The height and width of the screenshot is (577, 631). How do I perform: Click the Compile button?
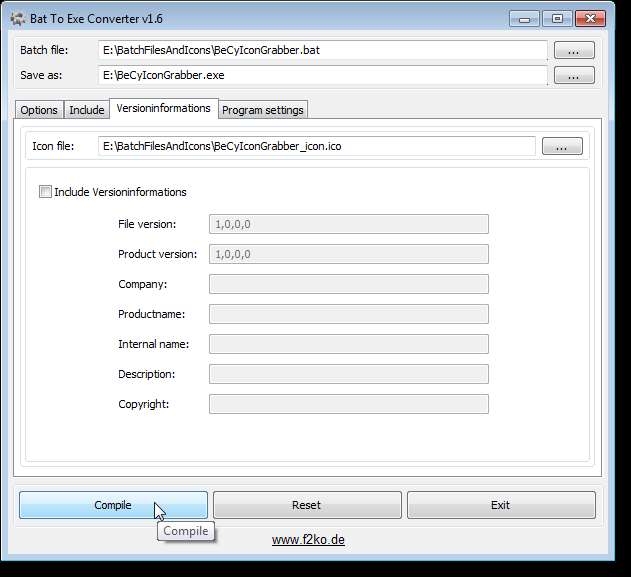[113, 505]
